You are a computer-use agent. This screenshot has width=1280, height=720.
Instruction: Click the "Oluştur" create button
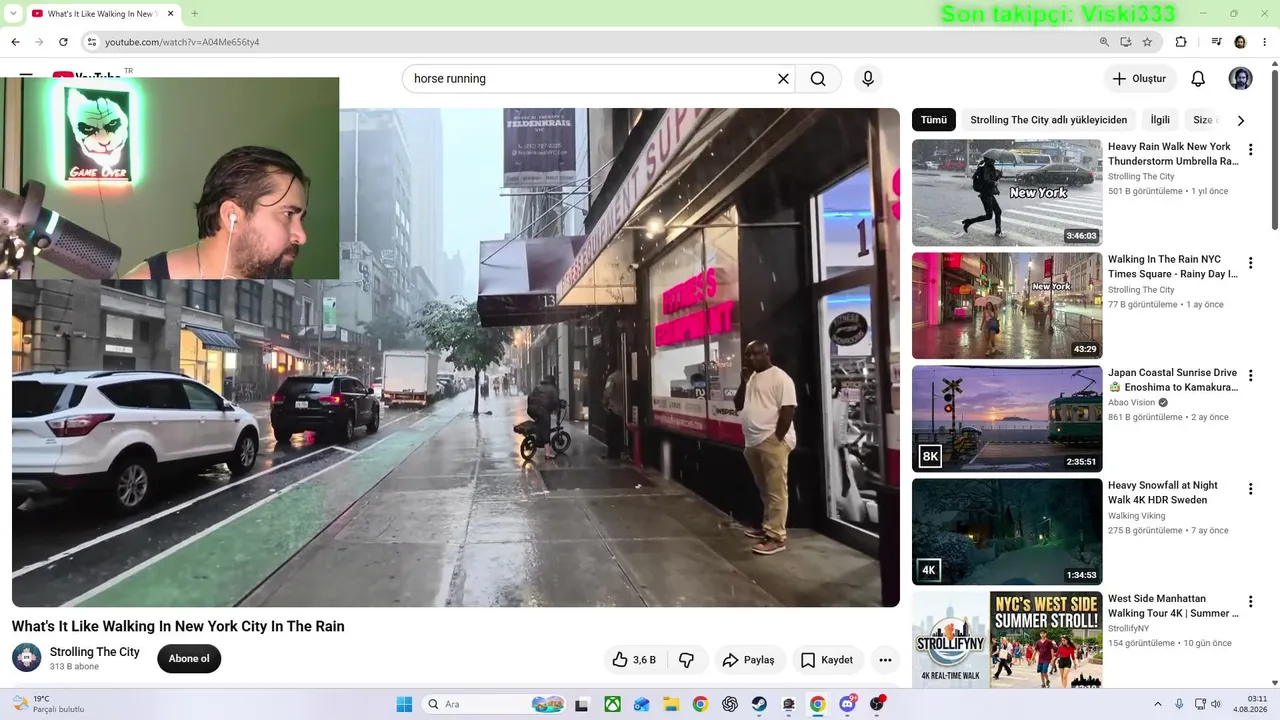click(x=1140, y=79)
